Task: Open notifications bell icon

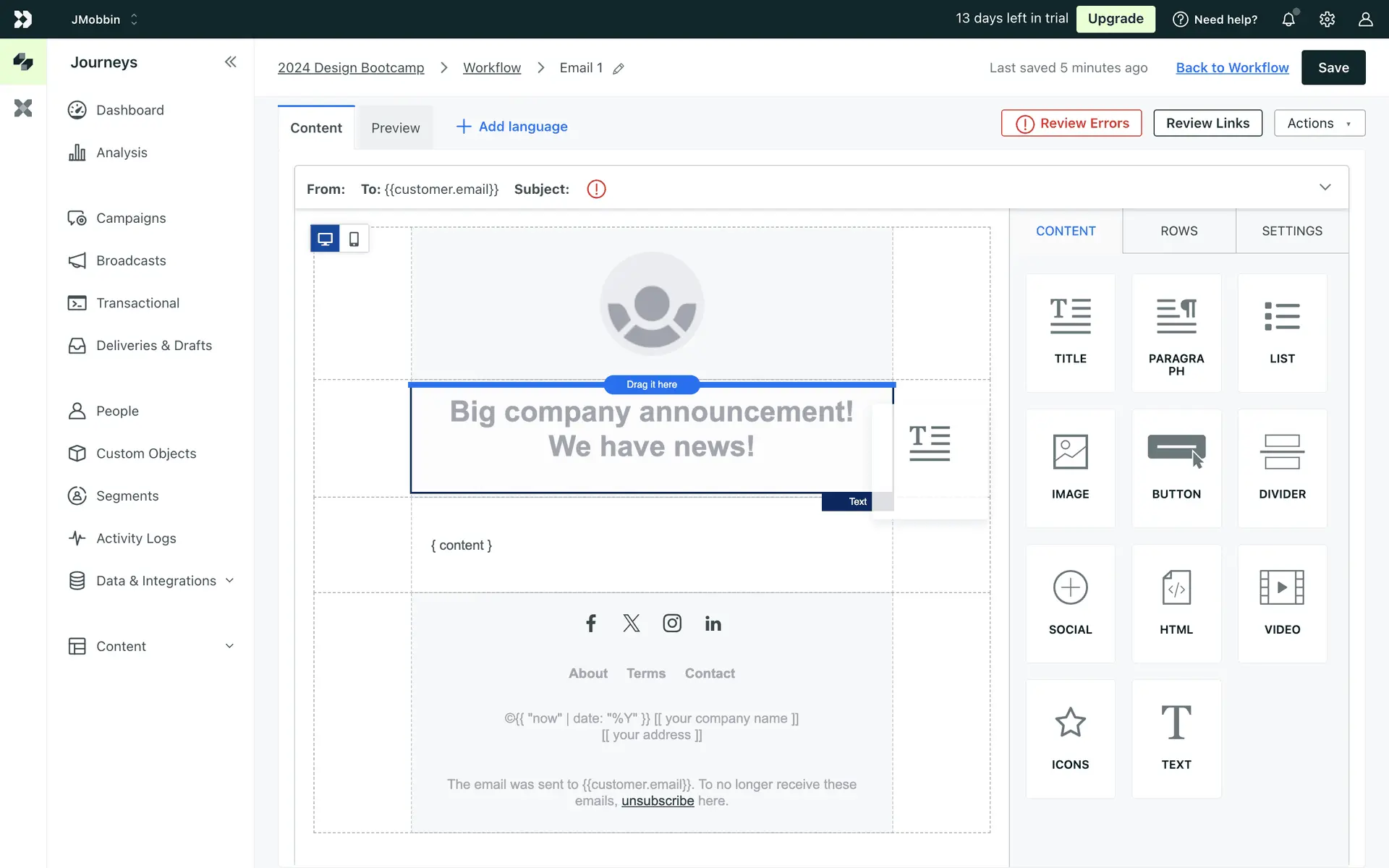Action: [1288, 20]
